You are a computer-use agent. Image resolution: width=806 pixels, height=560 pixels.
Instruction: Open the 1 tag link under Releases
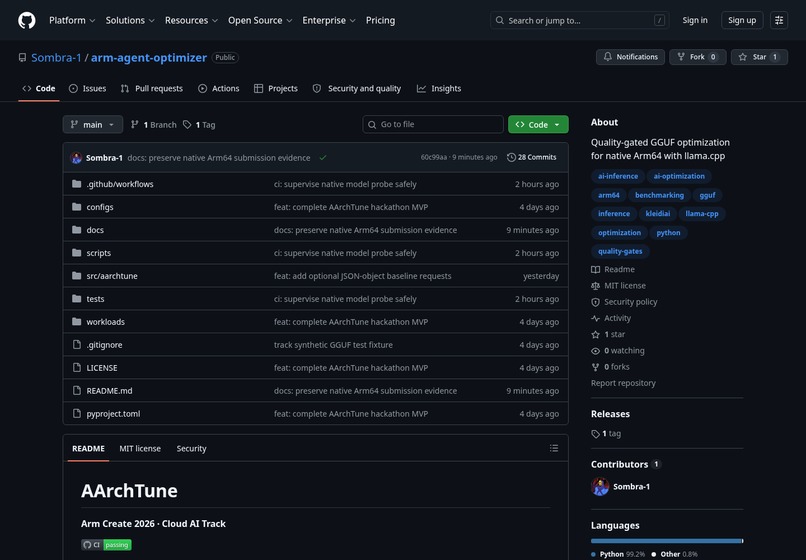point(606,433)
